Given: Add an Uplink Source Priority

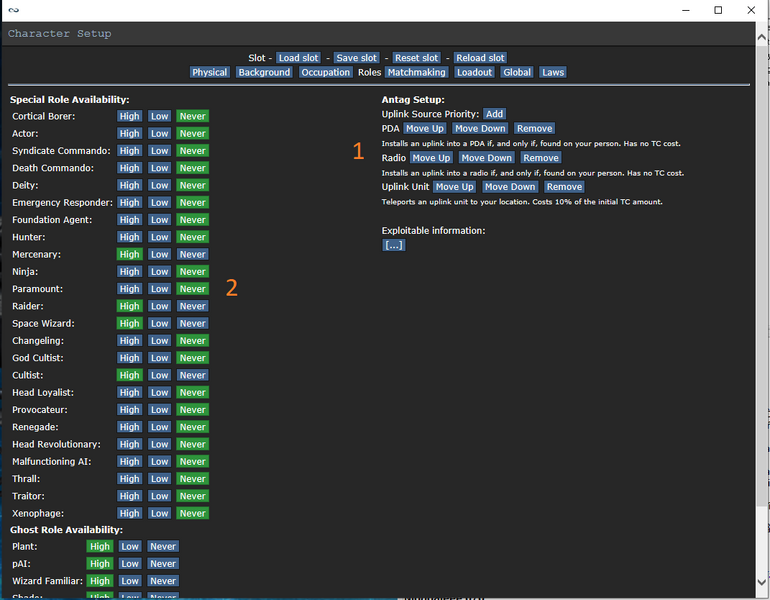Looking at the screenshot, I should click(495, 114).
